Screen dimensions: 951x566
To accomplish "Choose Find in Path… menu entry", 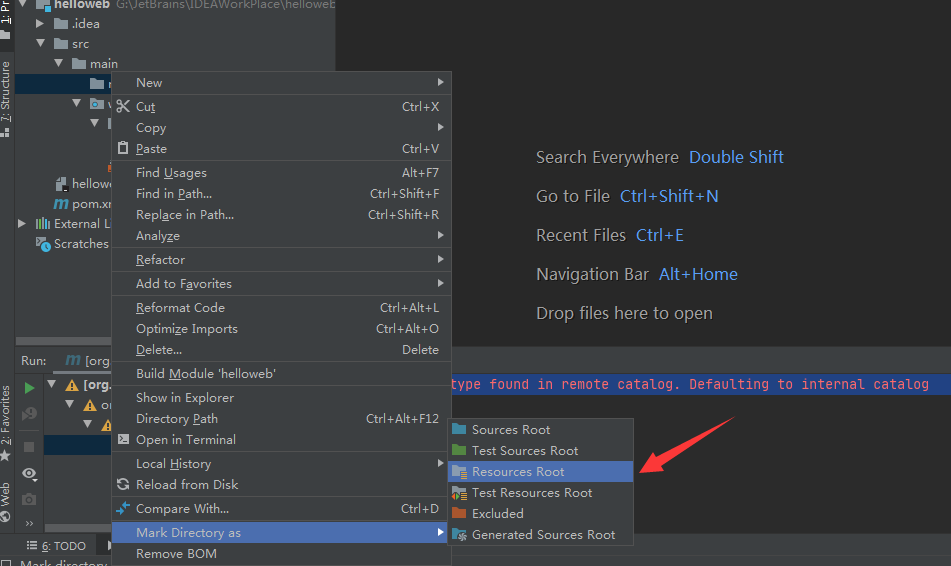I will [281, 194].
